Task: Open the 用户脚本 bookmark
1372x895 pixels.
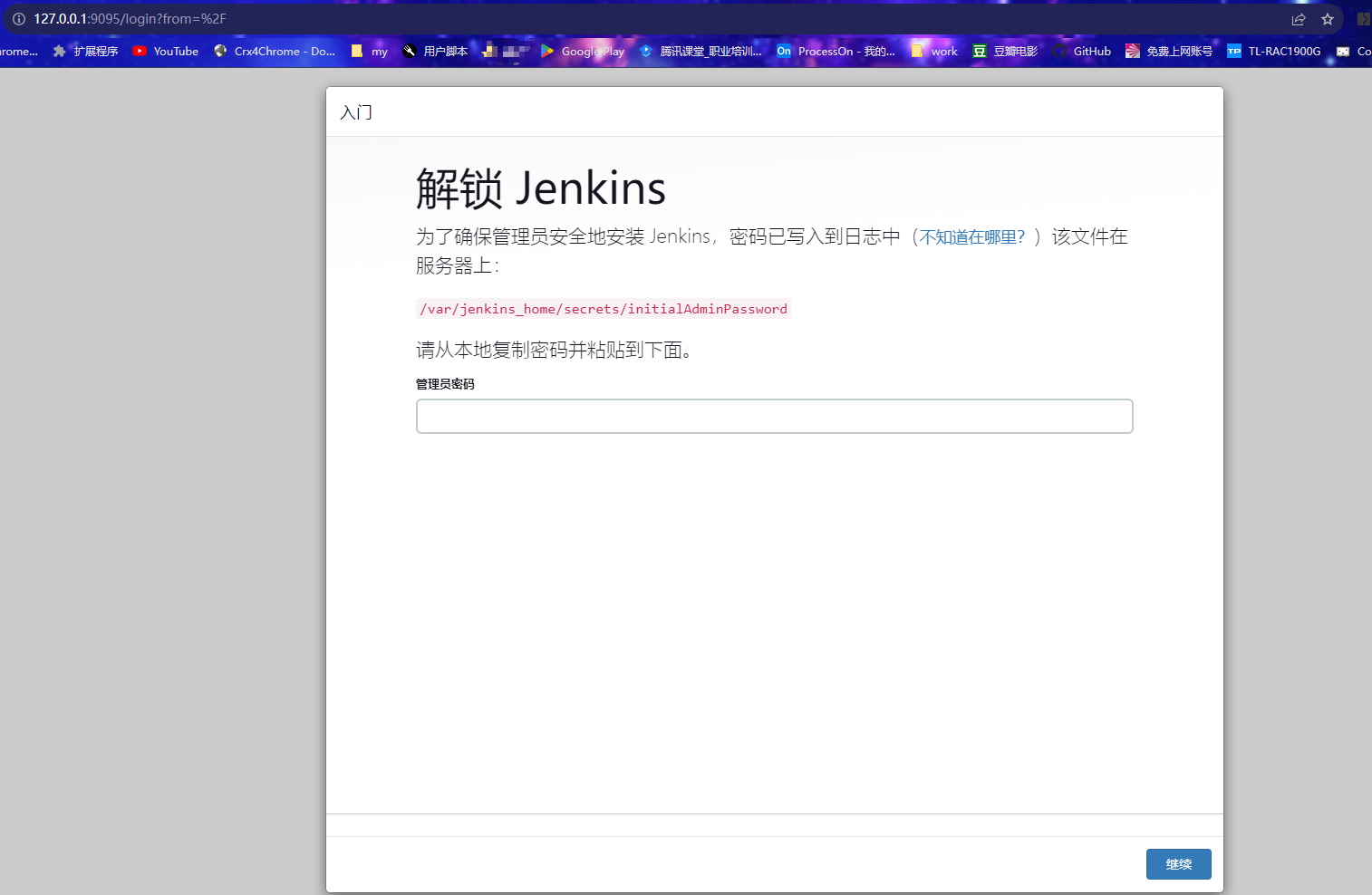Action: 435,52
